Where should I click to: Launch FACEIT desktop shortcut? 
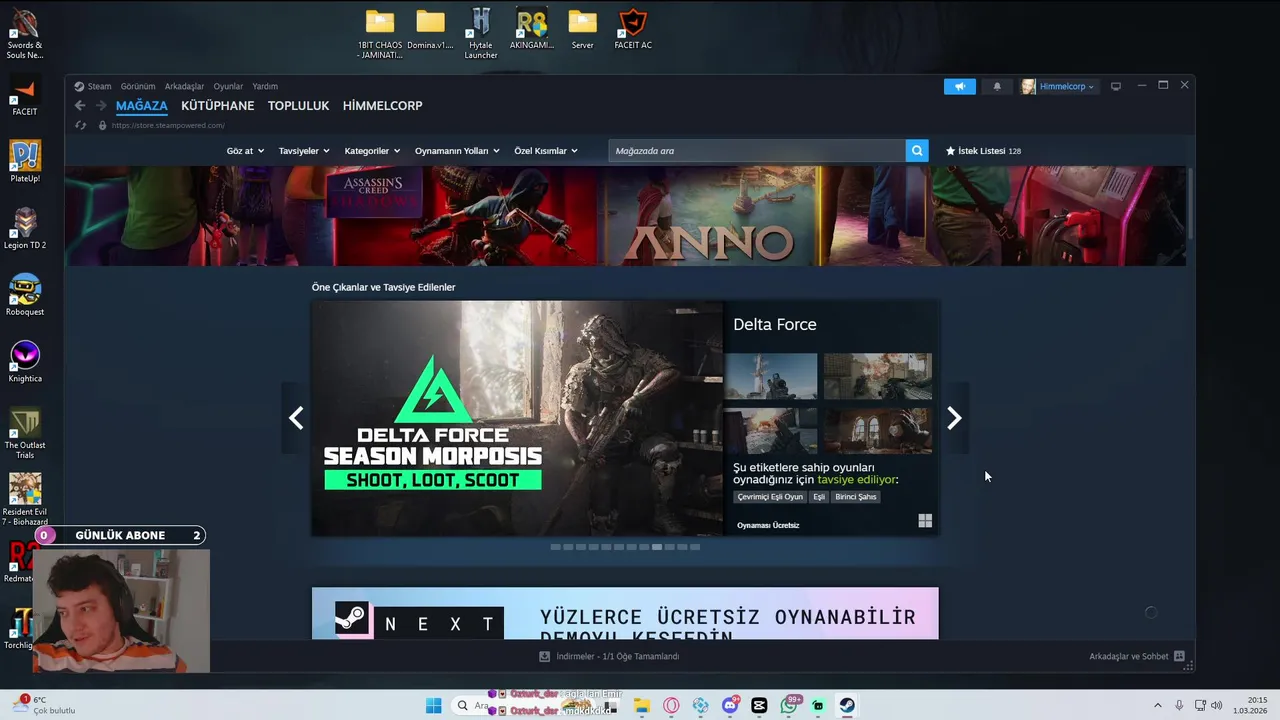(x=25, y=98)
